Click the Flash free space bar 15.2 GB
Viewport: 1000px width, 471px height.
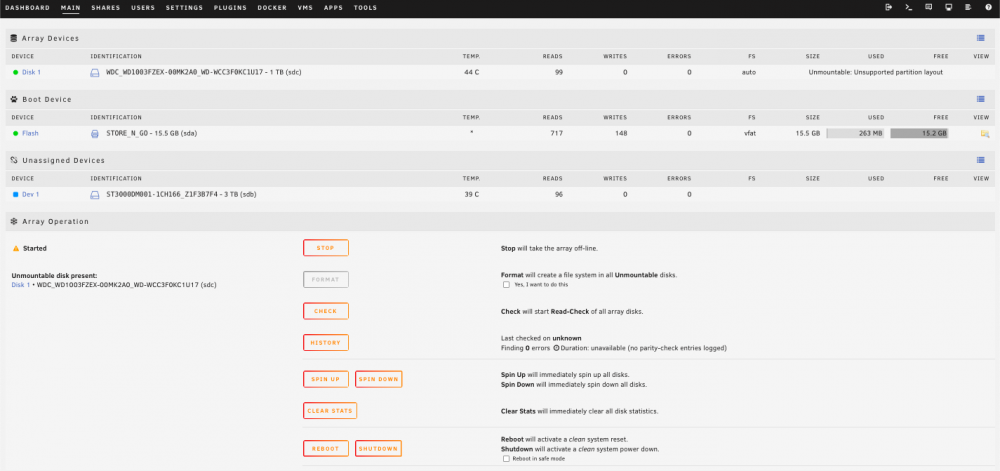(919, 134)
